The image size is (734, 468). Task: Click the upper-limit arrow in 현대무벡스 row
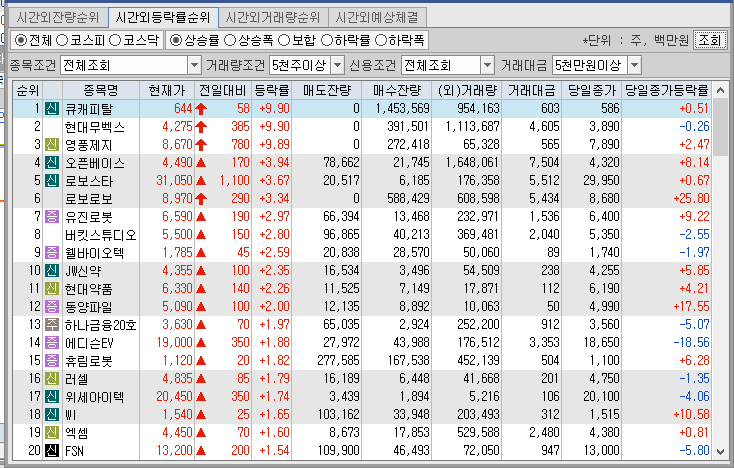pyautogui.click(x=201, y=127)
